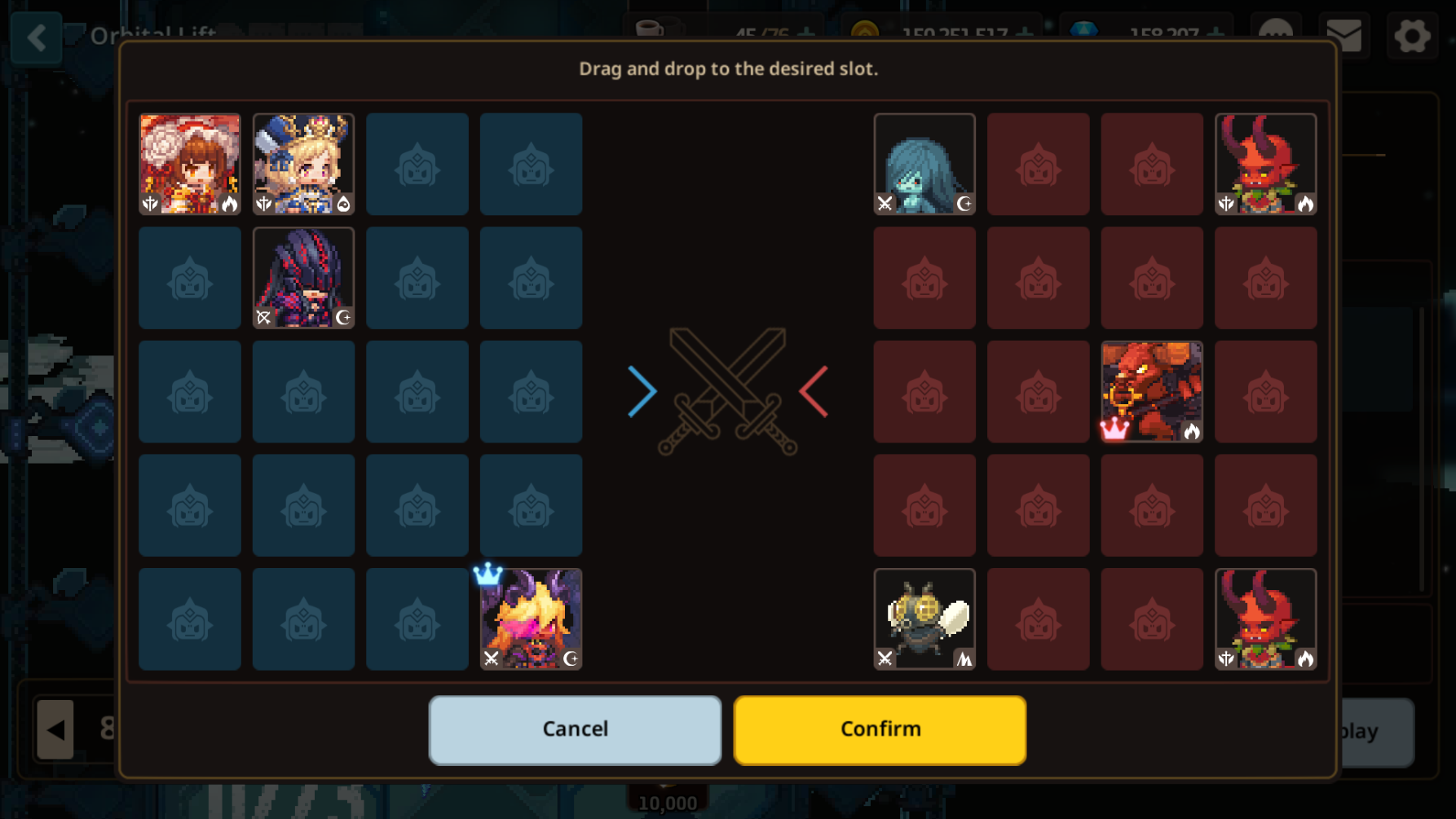Open the mail envelope icon

[x=1344, y=36]
